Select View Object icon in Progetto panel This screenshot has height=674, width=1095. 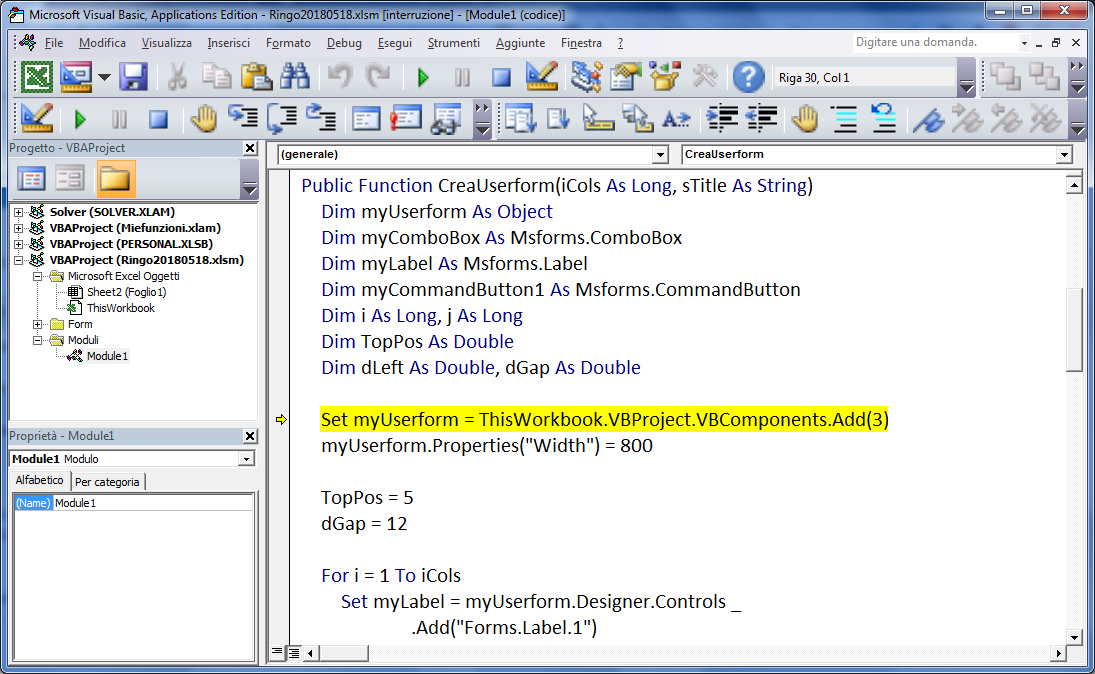tap(69, 179)
